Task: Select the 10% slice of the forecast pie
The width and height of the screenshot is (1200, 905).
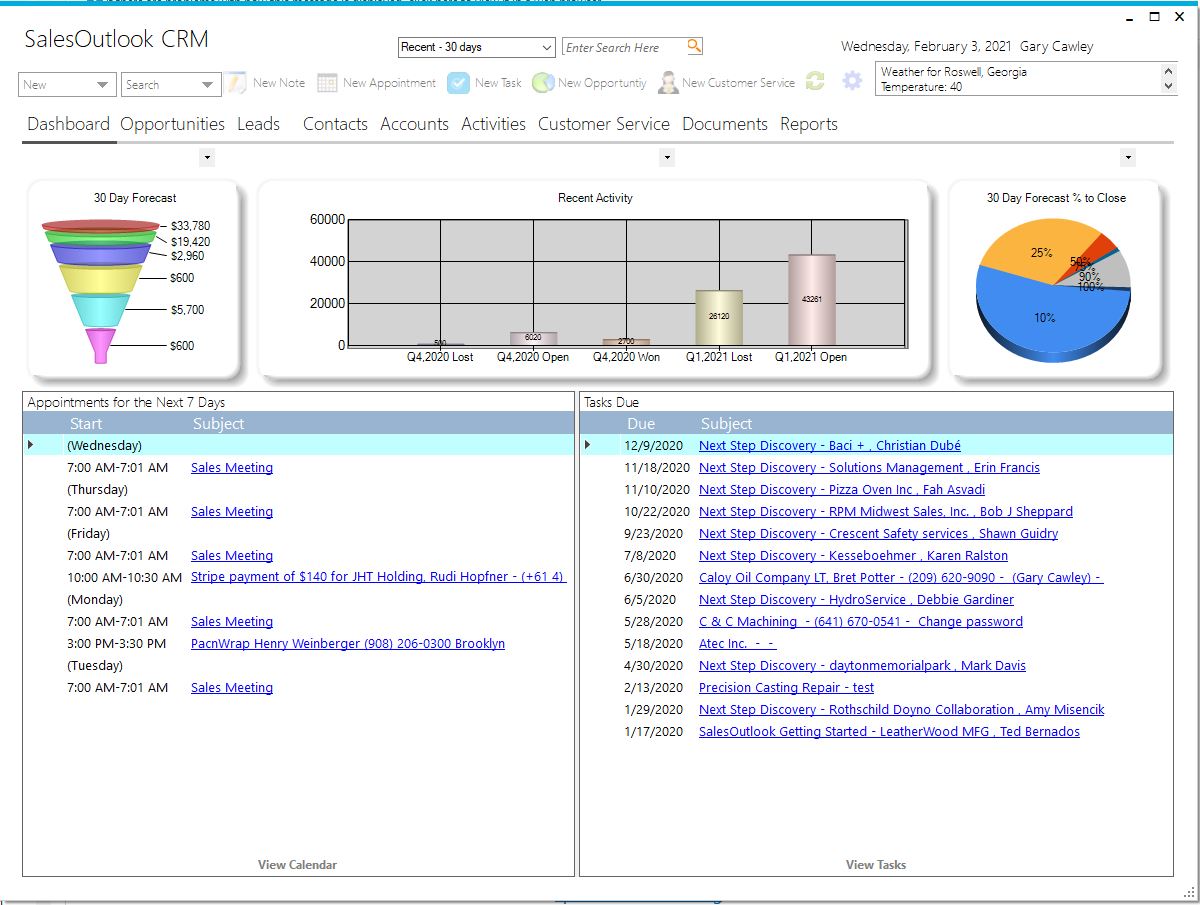Action: 1043,318
